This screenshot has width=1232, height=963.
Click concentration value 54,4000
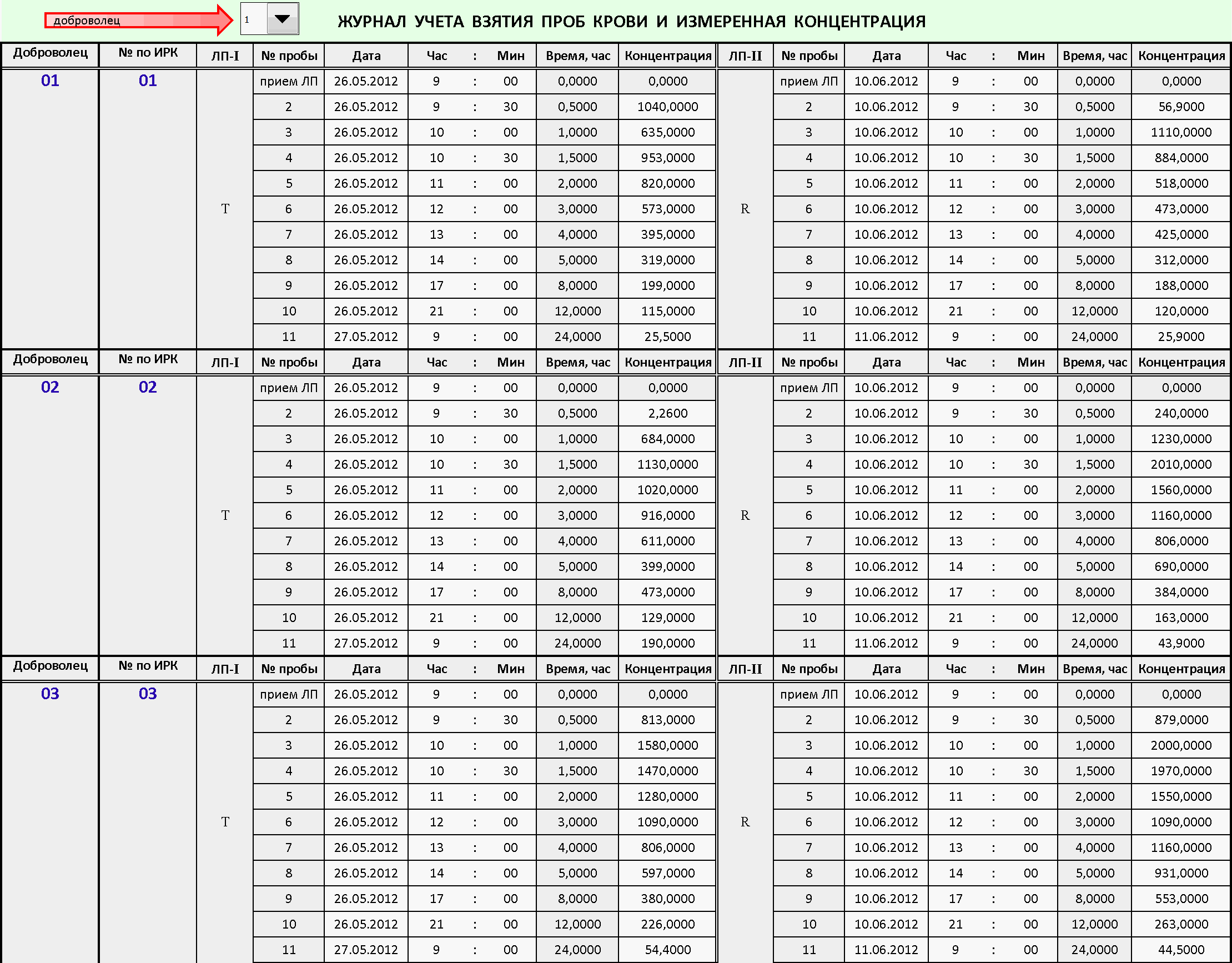667,950
